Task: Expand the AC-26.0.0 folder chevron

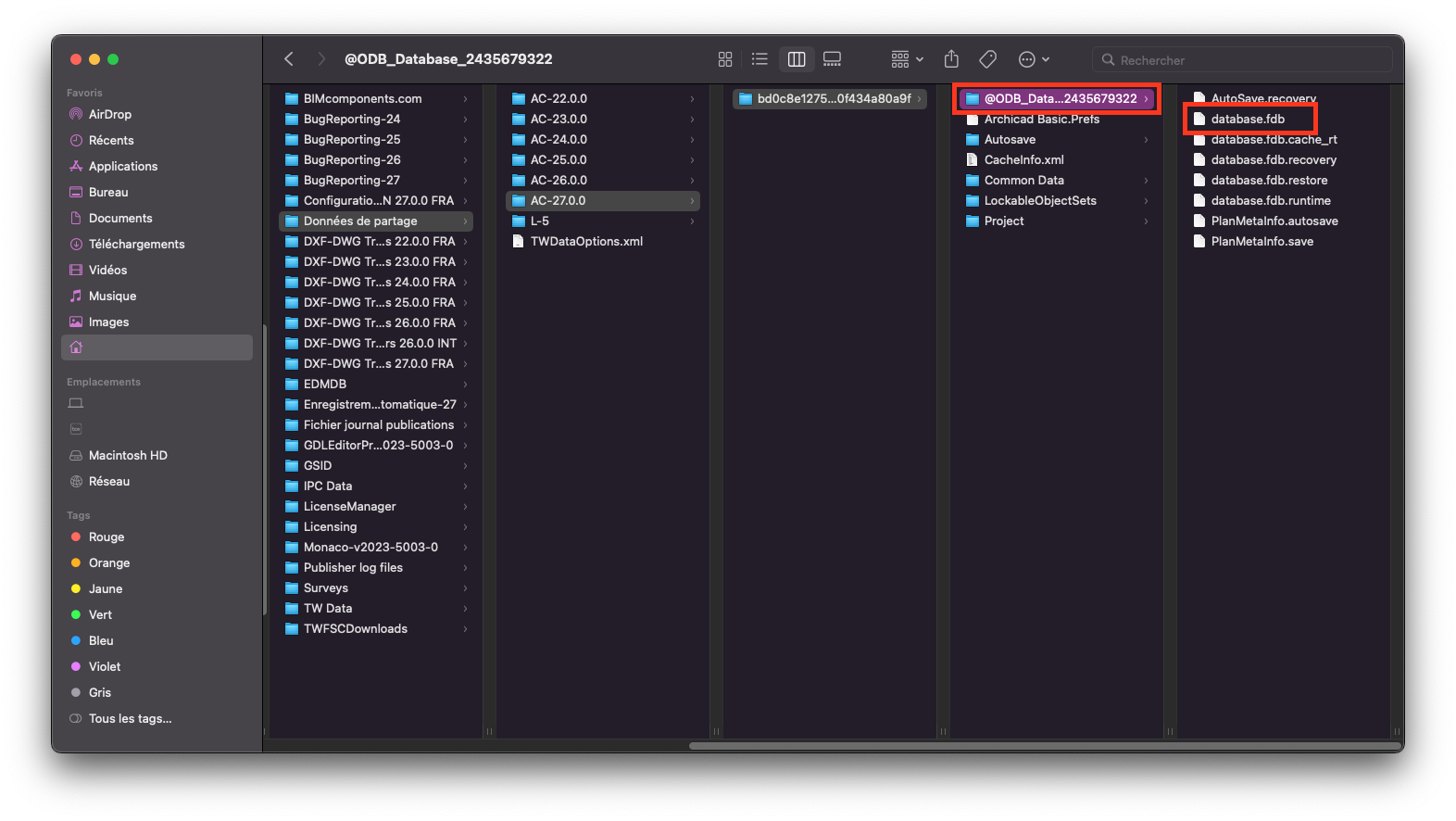Action: 692,180
